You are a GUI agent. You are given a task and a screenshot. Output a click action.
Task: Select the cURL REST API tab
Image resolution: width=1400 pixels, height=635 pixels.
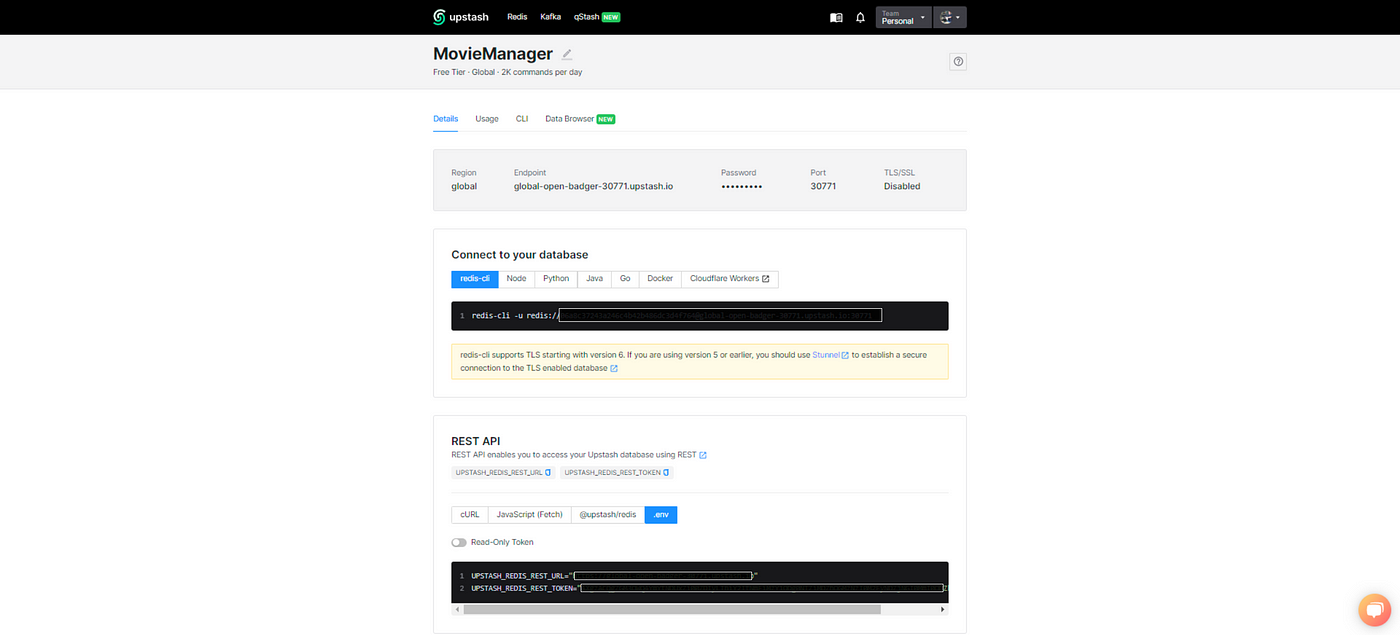470,515
